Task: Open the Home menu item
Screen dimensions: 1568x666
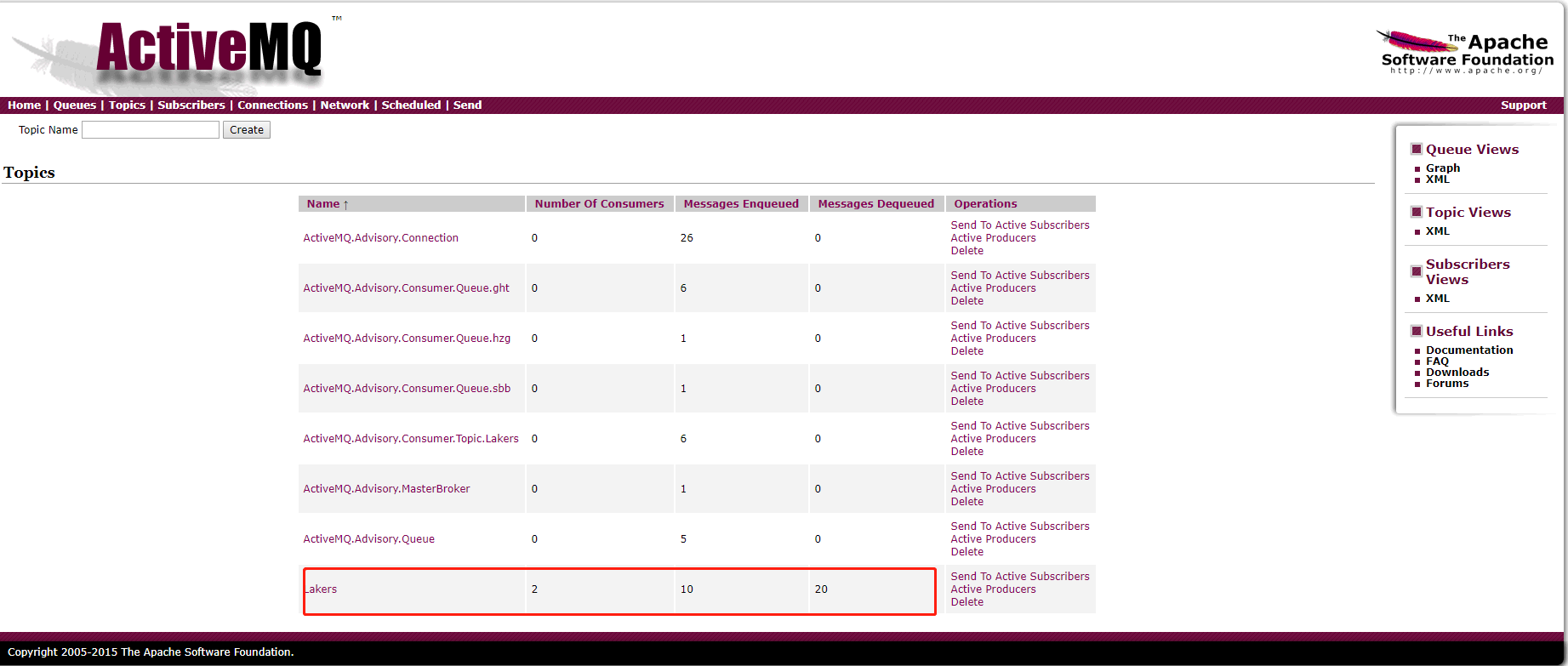Action: tap(24, 105)
